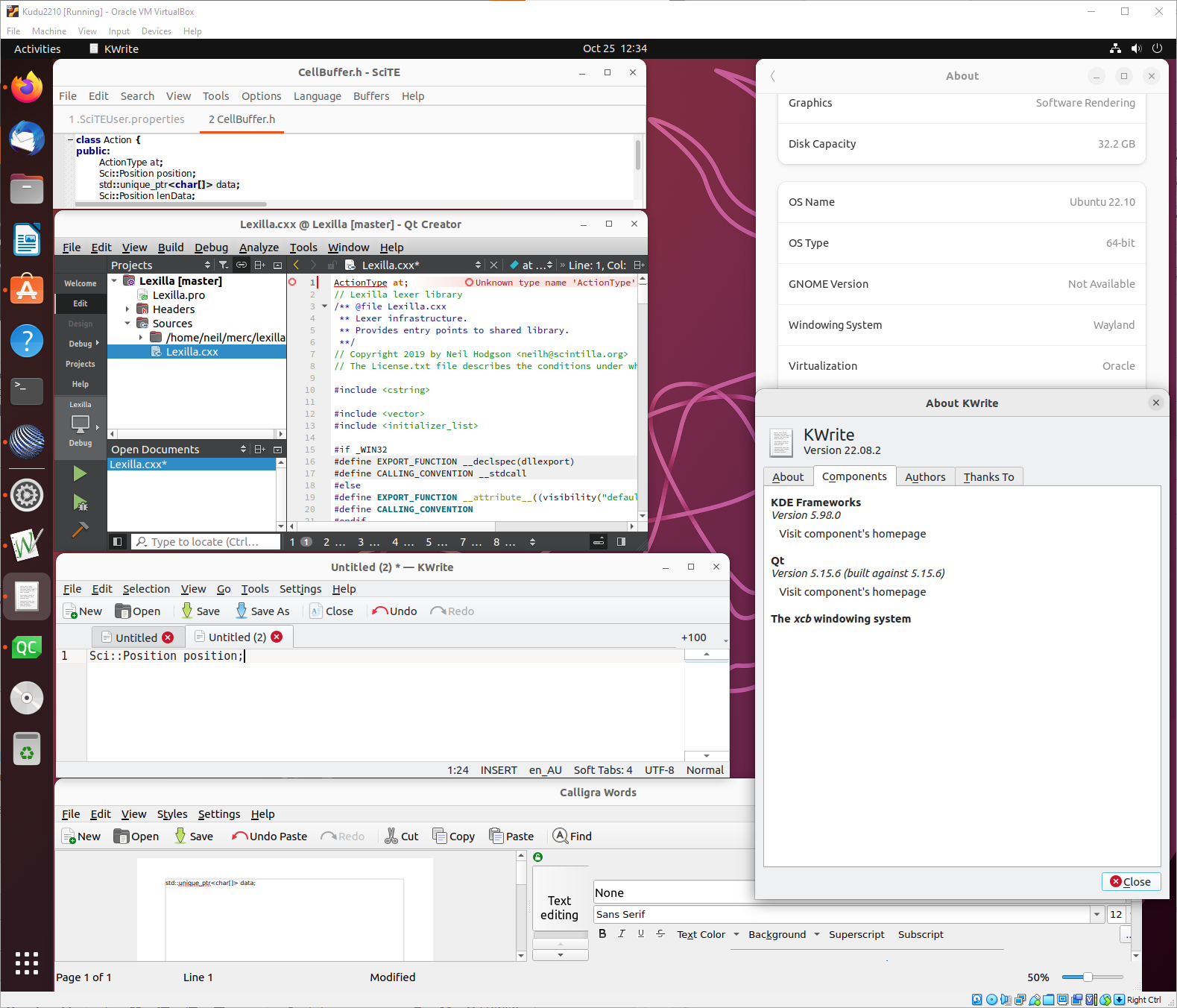Click the synchronize-with-editor link icon in Projects pane
This screenshot has width=1177, height=1008.
242,265
